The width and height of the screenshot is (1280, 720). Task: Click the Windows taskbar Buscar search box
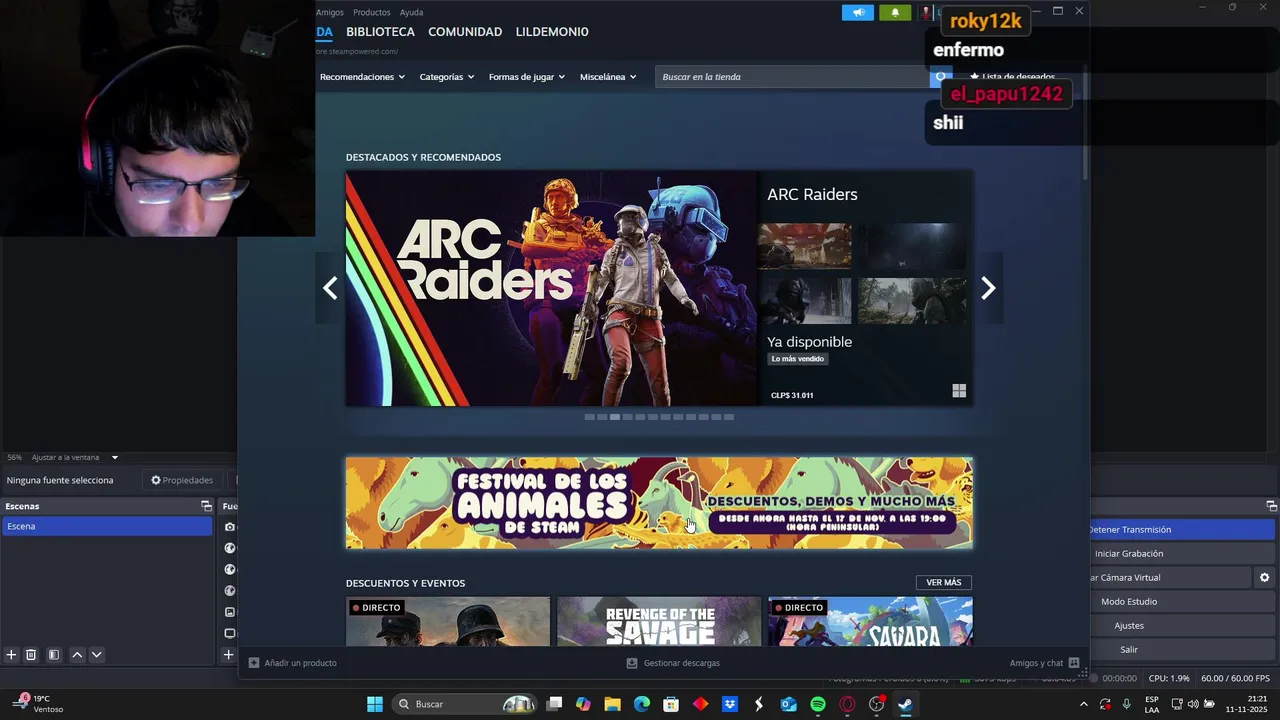pyautogui.click(x=462, y=704)
